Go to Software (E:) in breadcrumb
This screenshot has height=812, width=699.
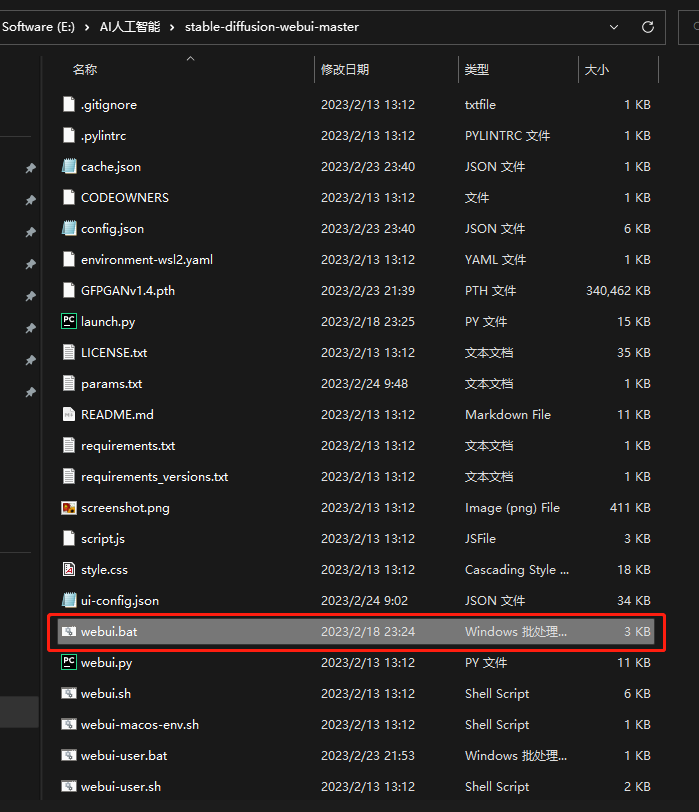coord(38,27)
